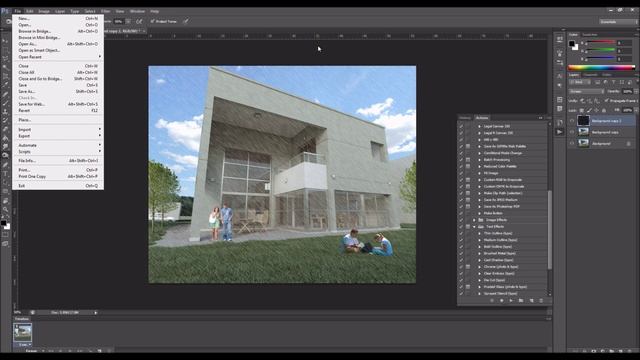Expand the Image Effects action set
The height and width of the screenshot is (360, 640).
(474, 220)
